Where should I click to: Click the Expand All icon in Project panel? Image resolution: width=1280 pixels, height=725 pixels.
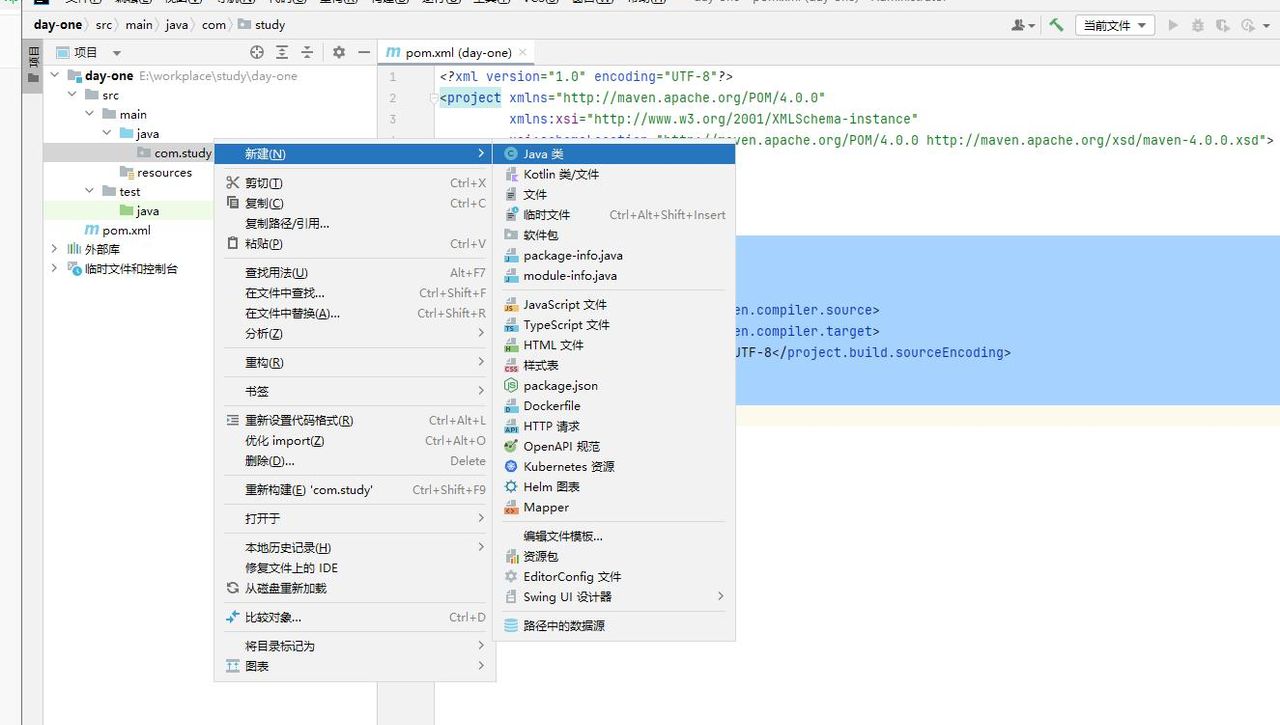pos(282,52)
